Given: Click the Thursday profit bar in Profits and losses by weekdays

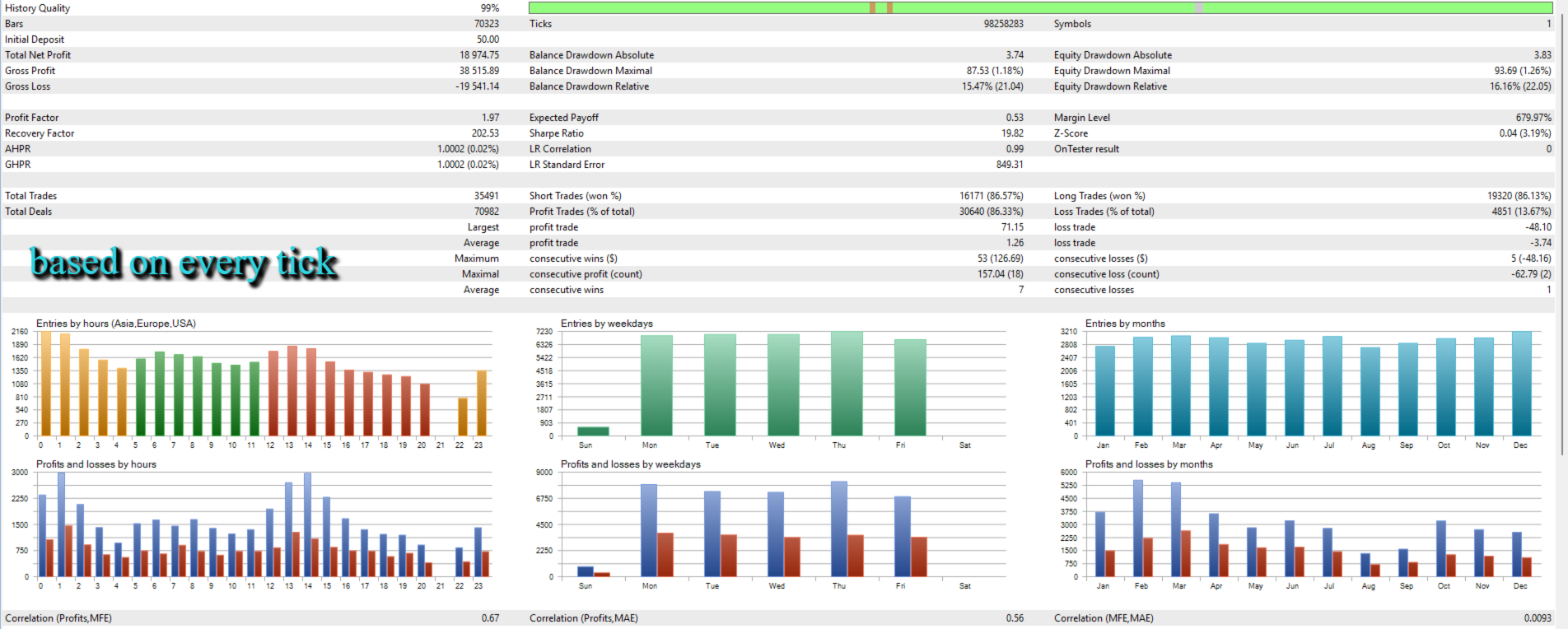Looking at the screenshot, I should pyautogui.click(x=839, y=529).
